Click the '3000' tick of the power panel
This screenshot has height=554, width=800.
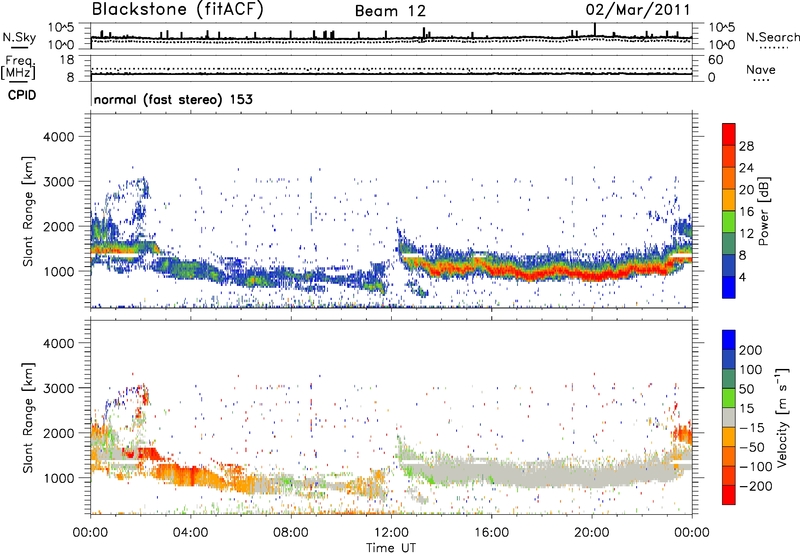58,182
